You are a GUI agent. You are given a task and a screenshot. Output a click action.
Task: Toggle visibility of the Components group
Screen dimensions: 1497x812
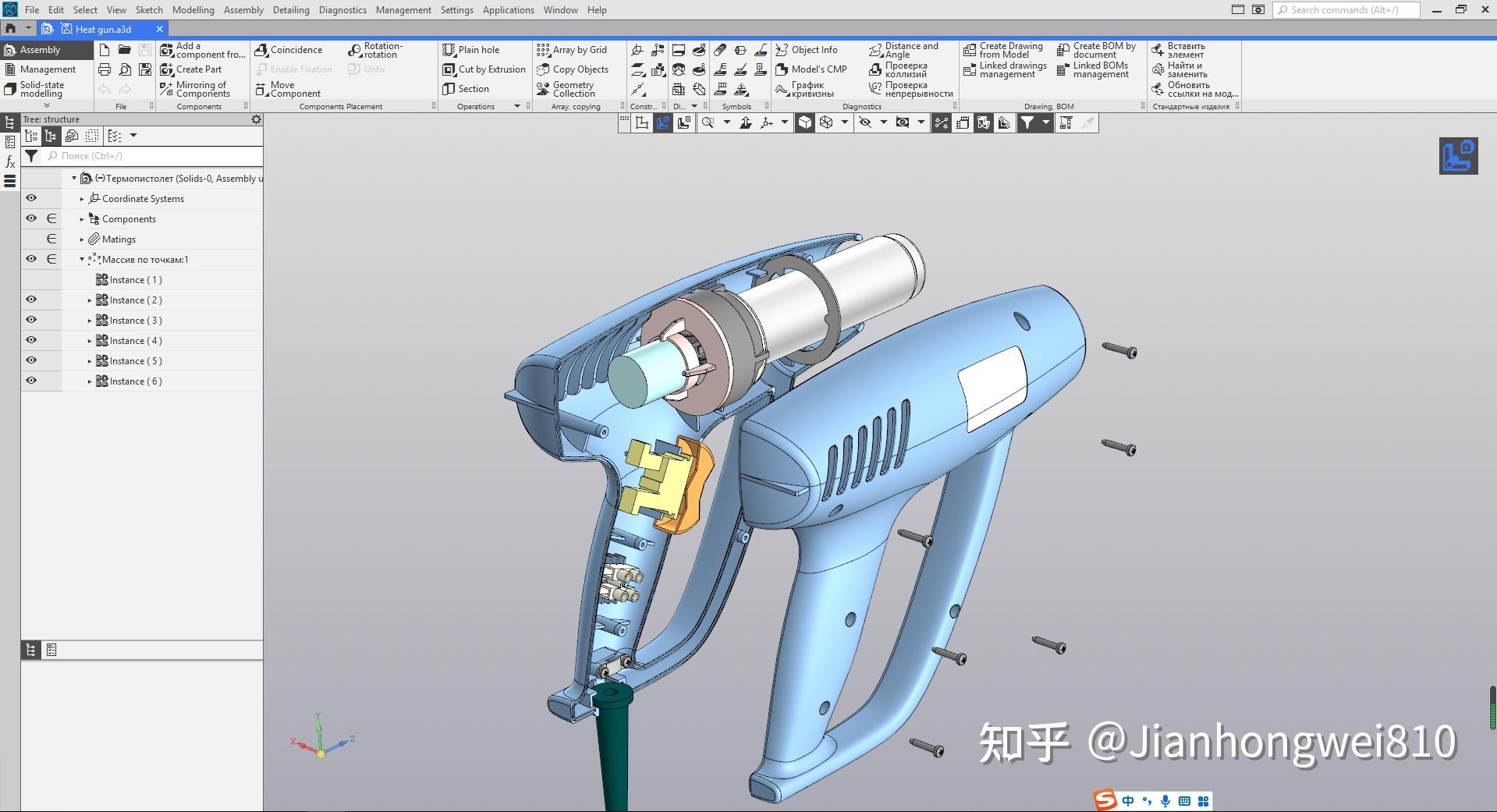click(x=30, y=218)
